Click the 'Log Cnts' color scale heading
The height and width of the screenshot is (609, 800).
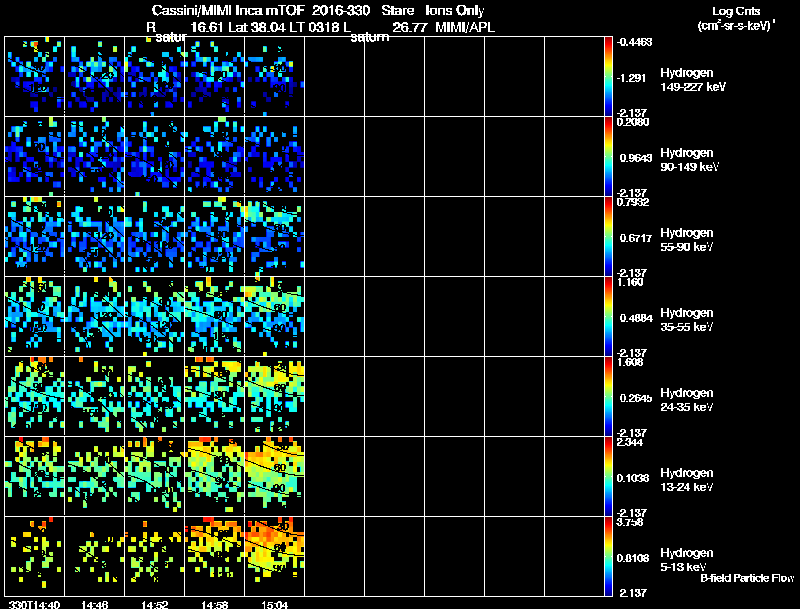[x=736, y=11]
